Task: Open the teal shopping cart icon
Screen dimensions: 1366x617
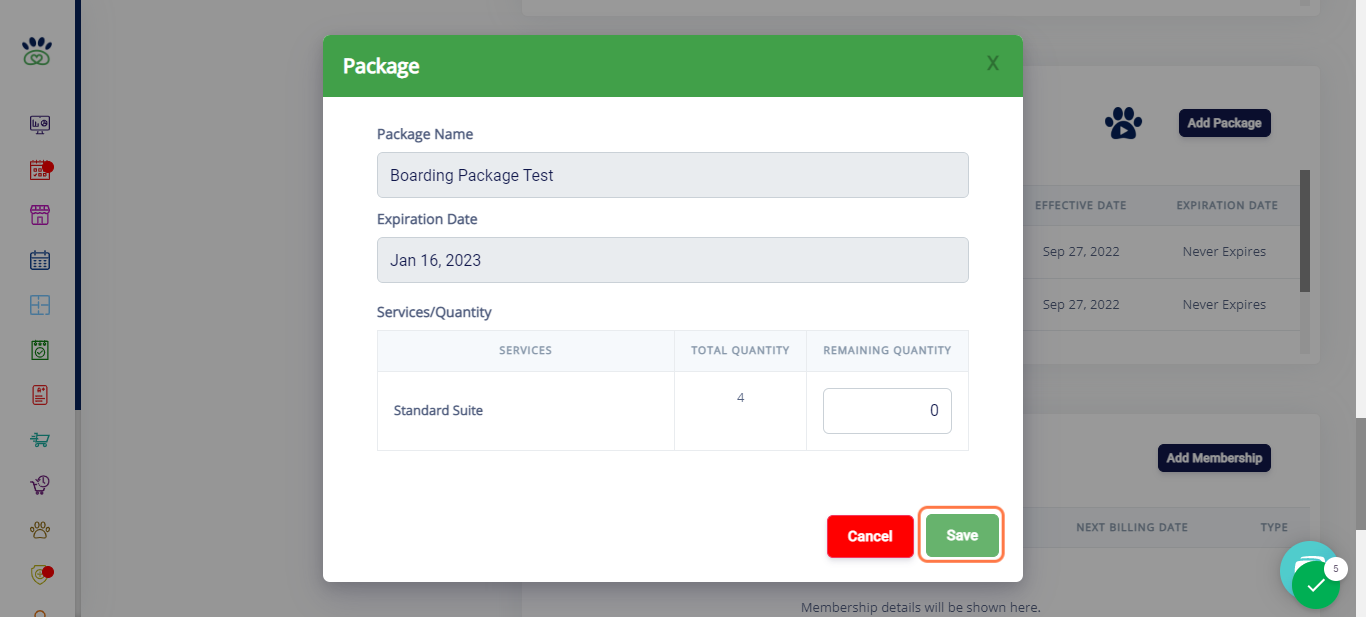Action: point(40,440)
